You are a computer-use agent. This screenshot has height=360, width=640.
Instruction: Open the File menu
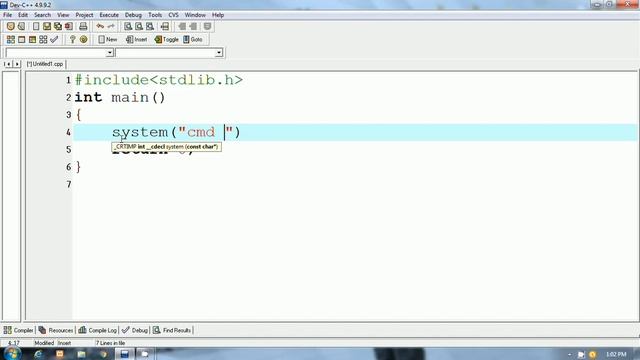click(7, 15)
